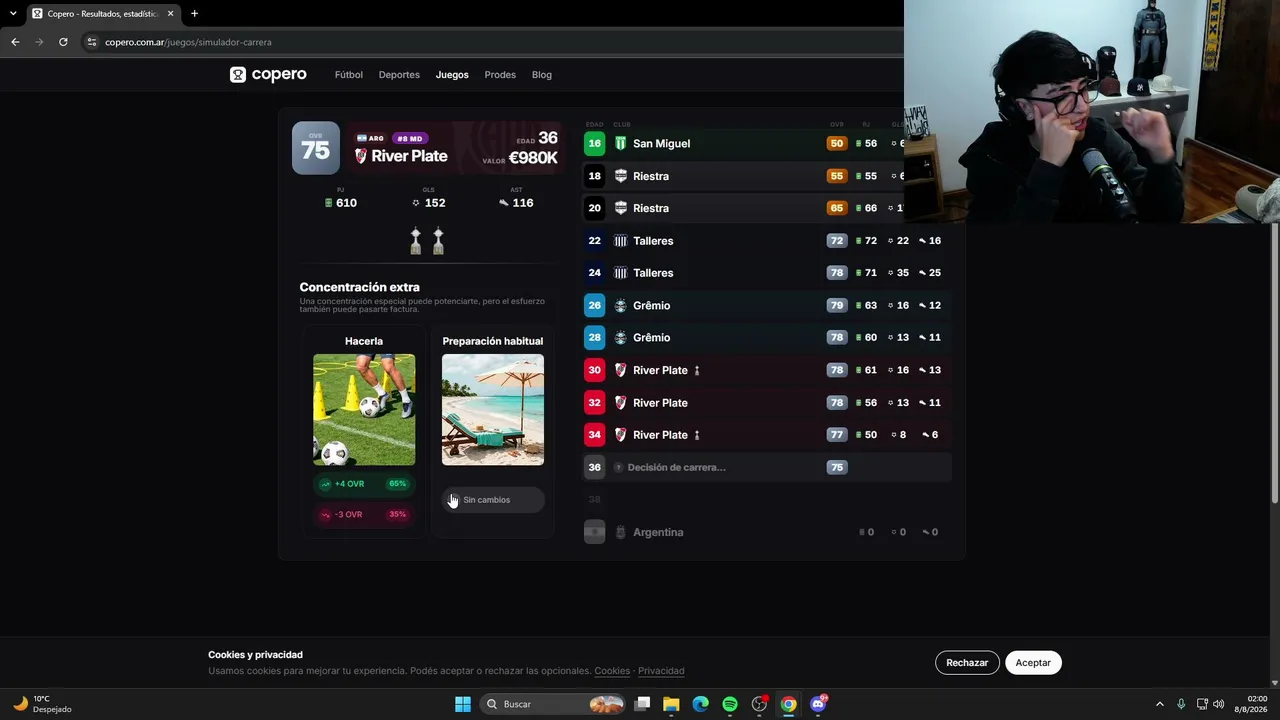The image size is (1280, 720).
Task: Open the Juegos menu
Action: click(452, 75)
